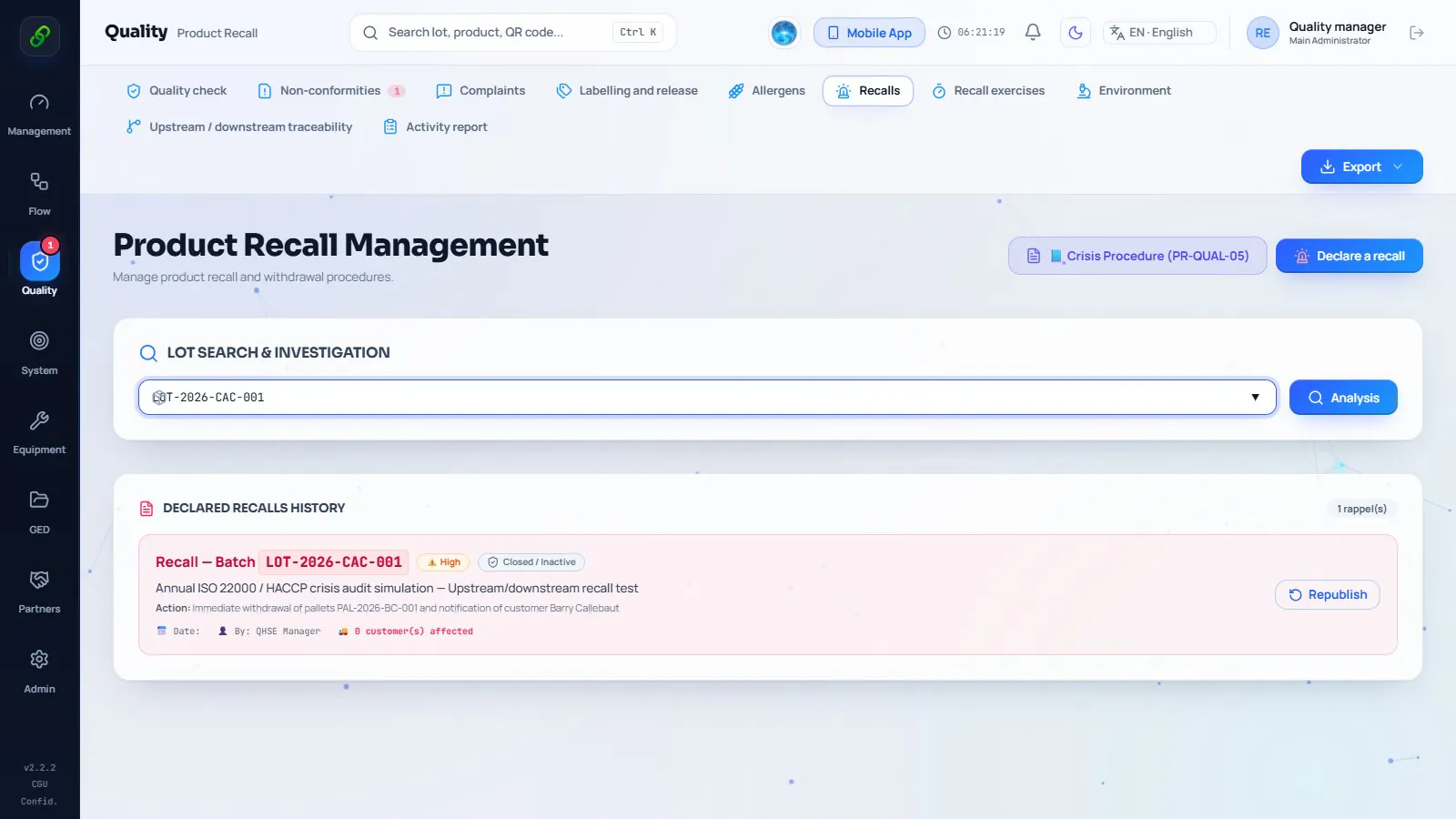The width and height of the screenshot is (1456, 819).
Task: Open the Partners handshake sidebar icon
Action: (39, 580)
